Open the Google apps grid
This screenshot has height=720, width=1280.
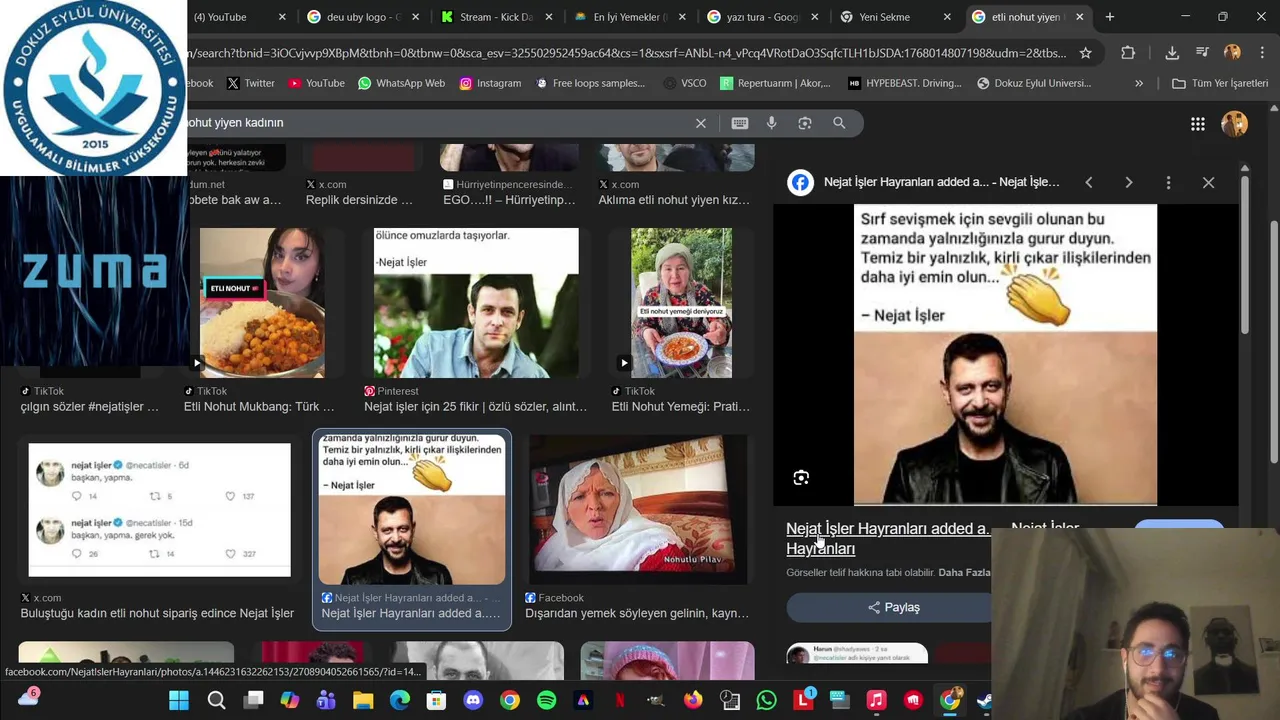pos(1197,124)
